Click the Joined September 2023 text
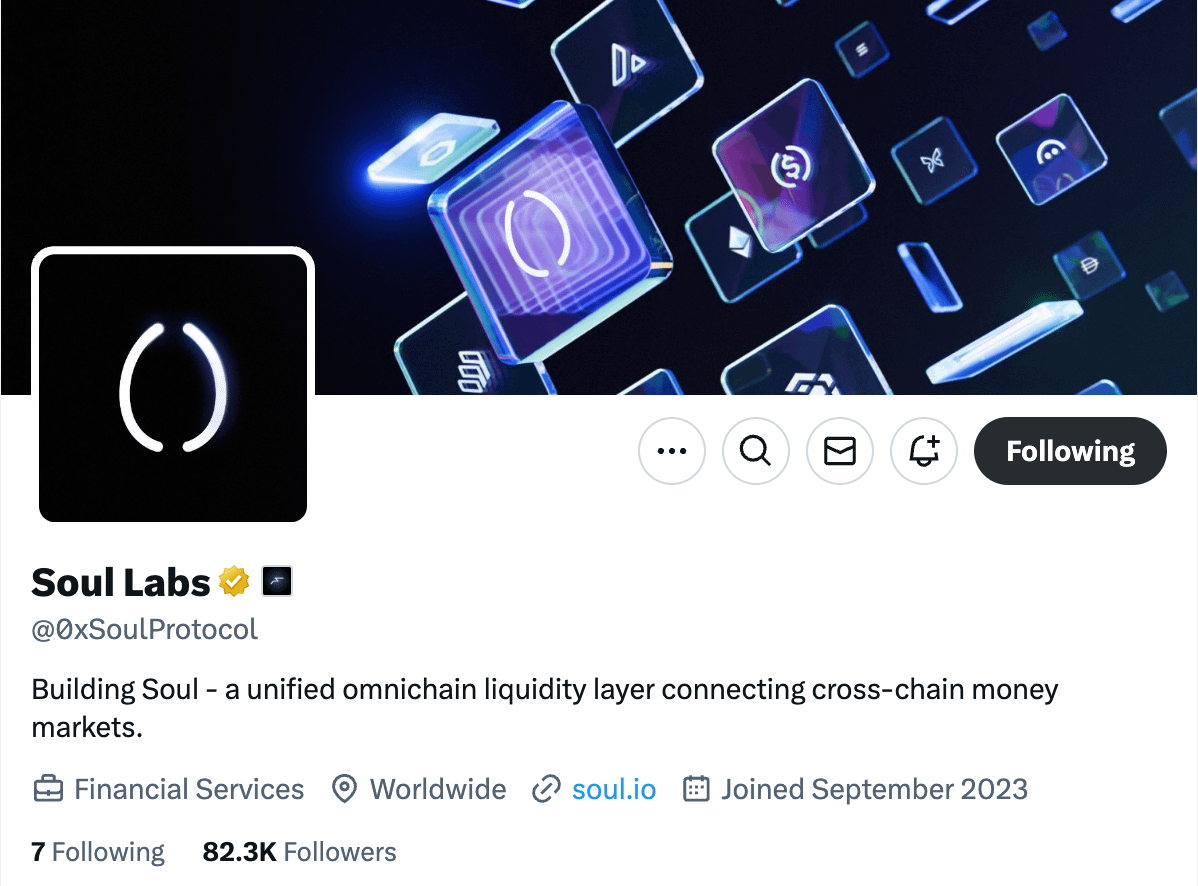This screenshot has width=1198, height=886. coord(875,789)
